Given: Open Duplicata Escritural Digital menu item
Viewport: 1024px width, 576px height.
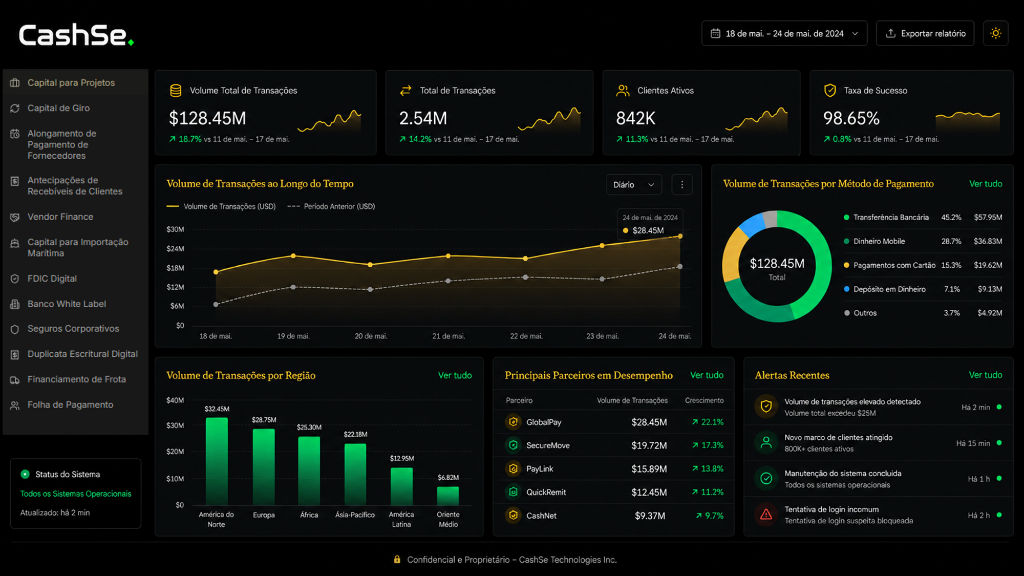Looking at the screenshot, I should (75, 354).
